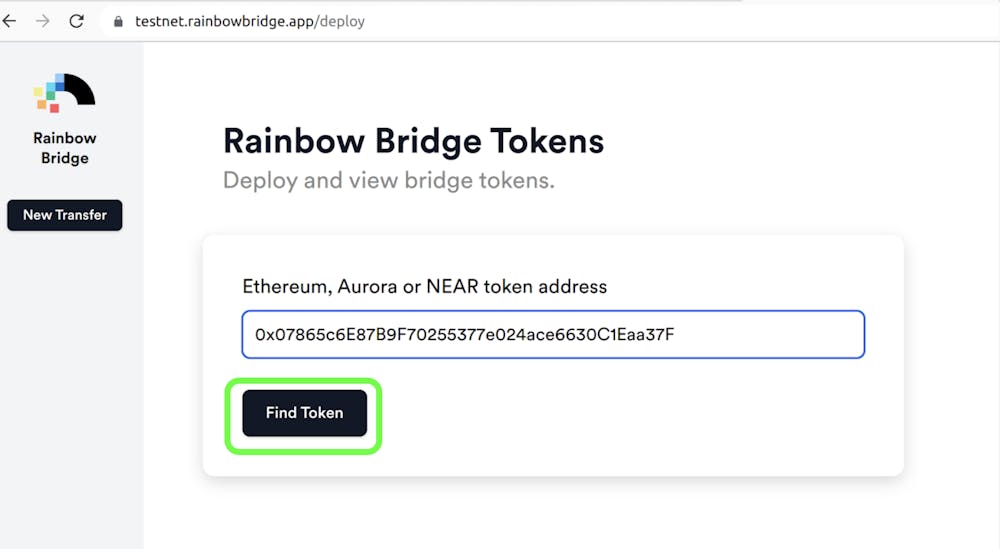Screen dimensions: 1000x549
Task: Start a New Transfer from the sidebar
Action: coord(64,215)
